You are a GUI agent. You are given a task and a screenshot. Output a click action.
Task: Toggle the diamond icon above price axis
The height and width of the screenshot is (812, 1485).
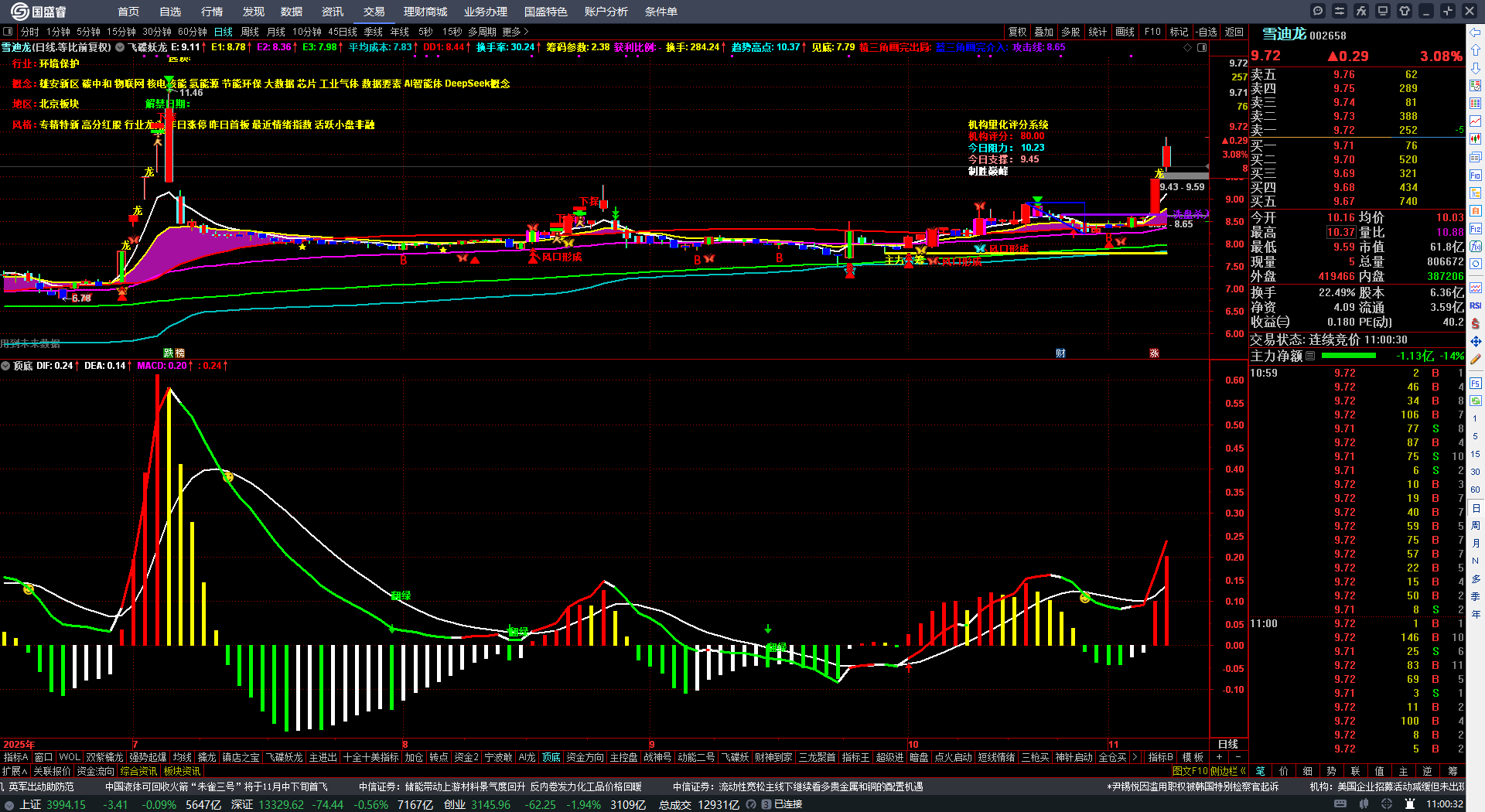click(x=1188, y=47)
